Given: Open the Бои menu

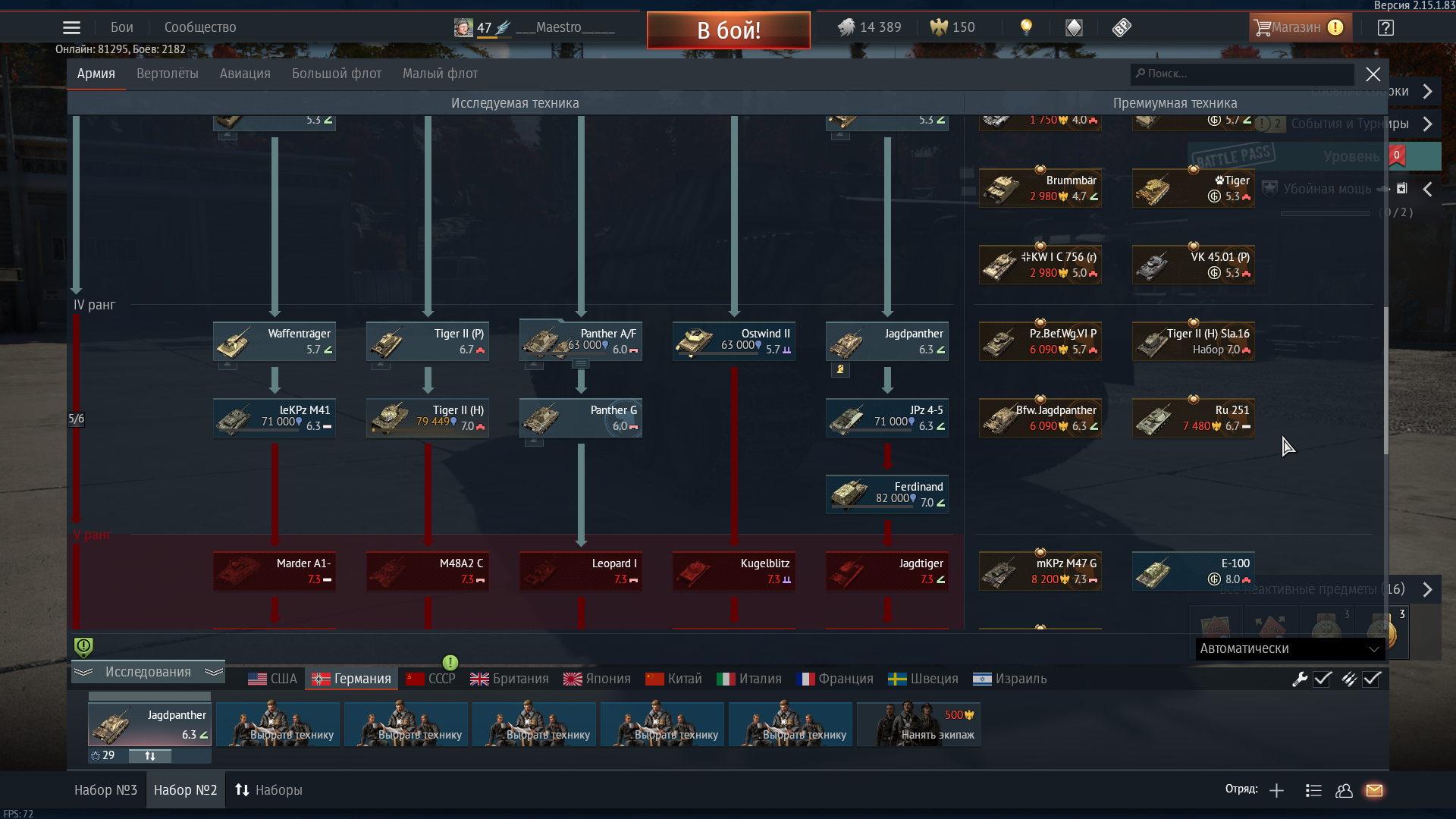Looking at the screenshot, I should 122,27.
